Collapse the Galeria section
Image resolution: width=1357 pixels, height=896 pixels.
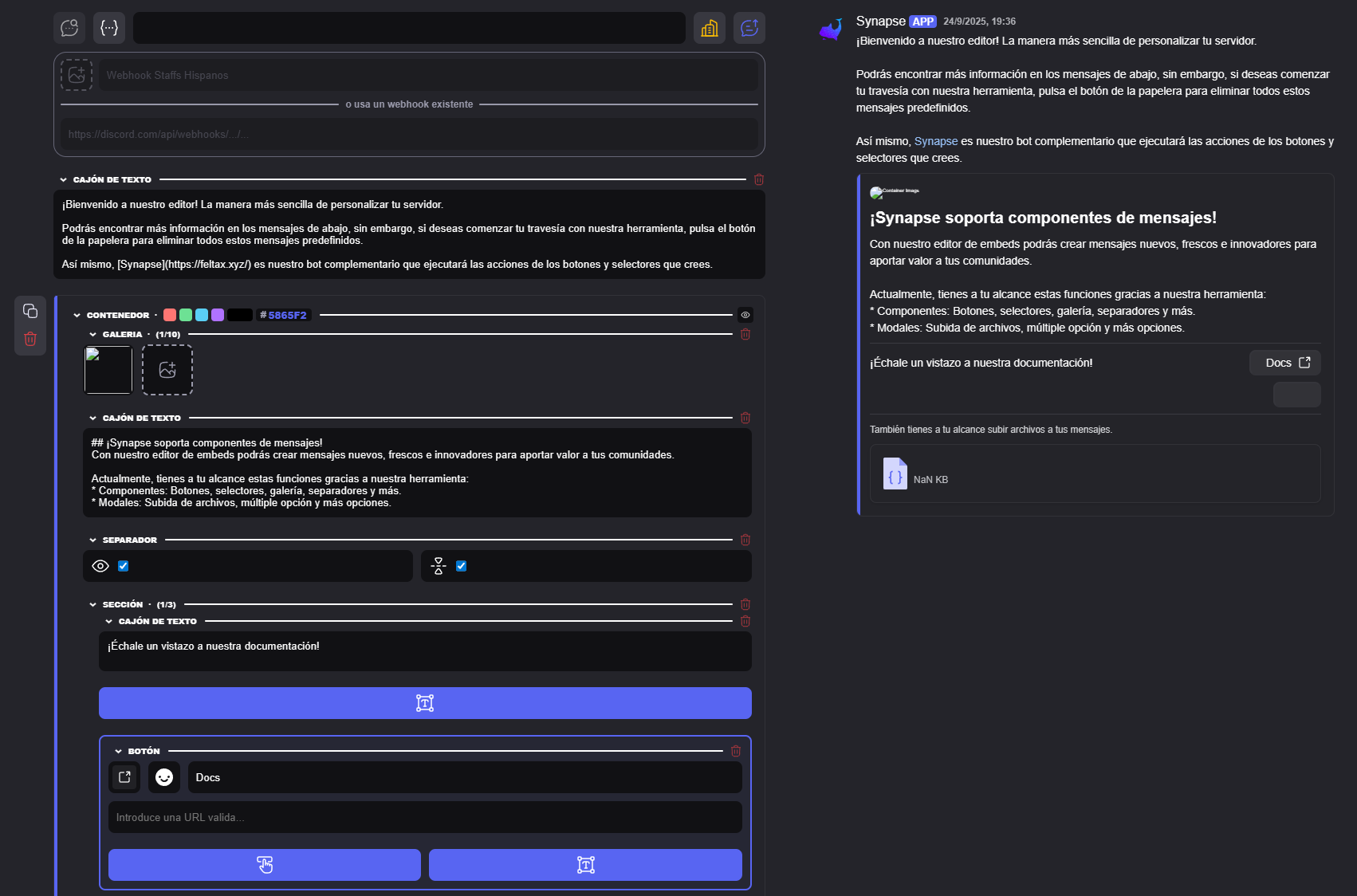tap(93, 335)
